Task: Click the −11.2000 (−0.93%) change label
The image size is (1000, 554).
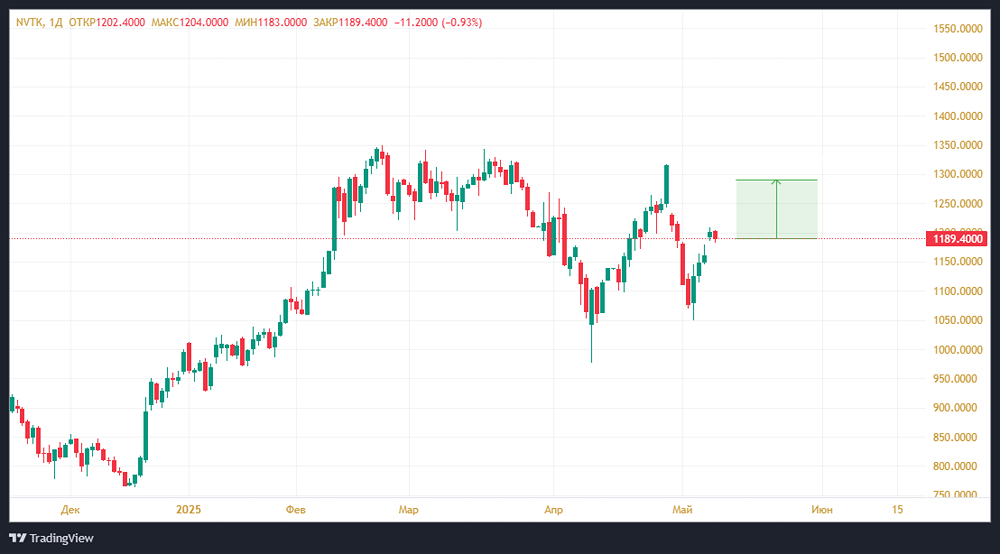Action: click(x=440, y=22)
